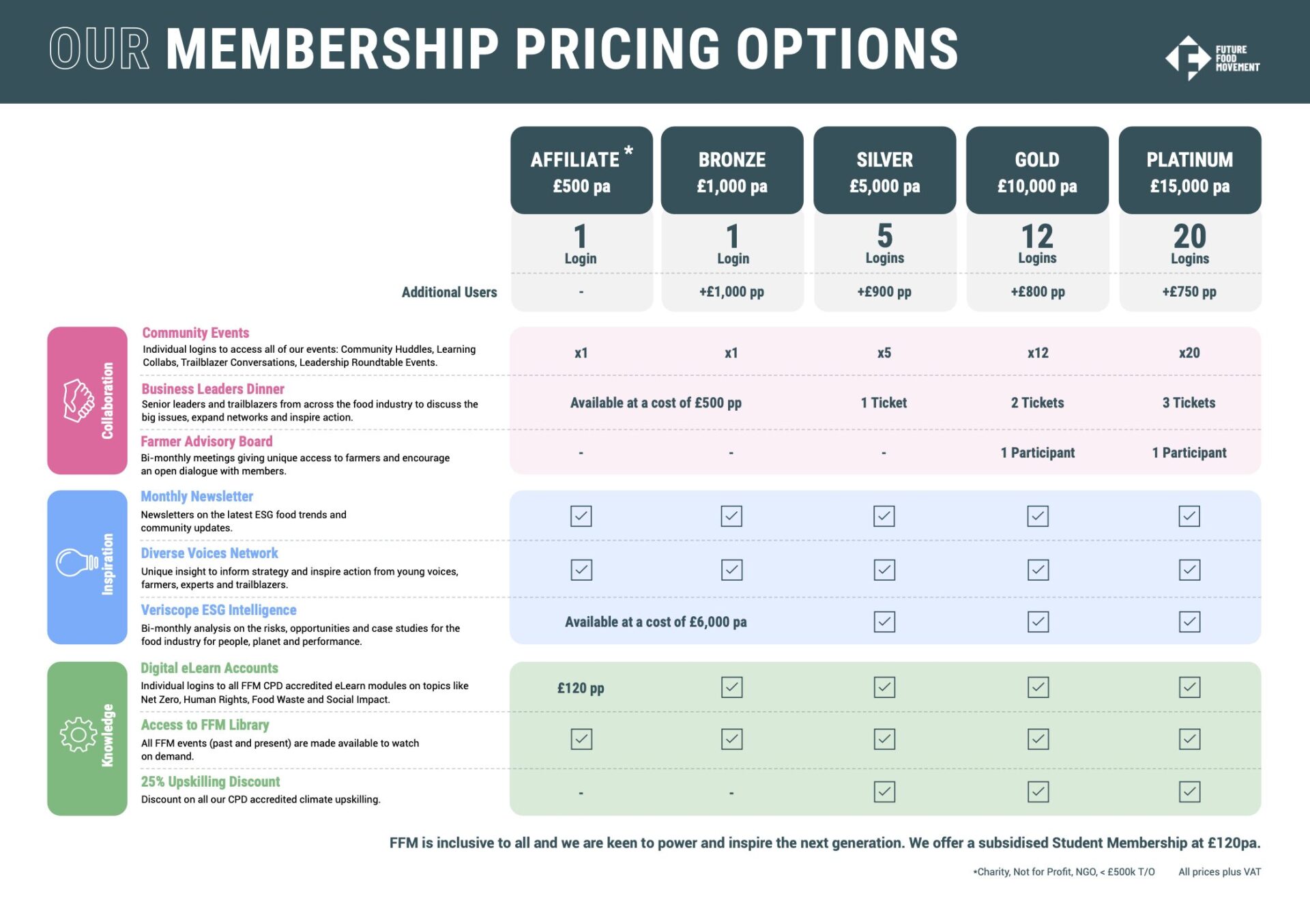This screenshot has width=1310, height=924.
Task: Click the Silver 5 Logins box
Action: point(884,244)
